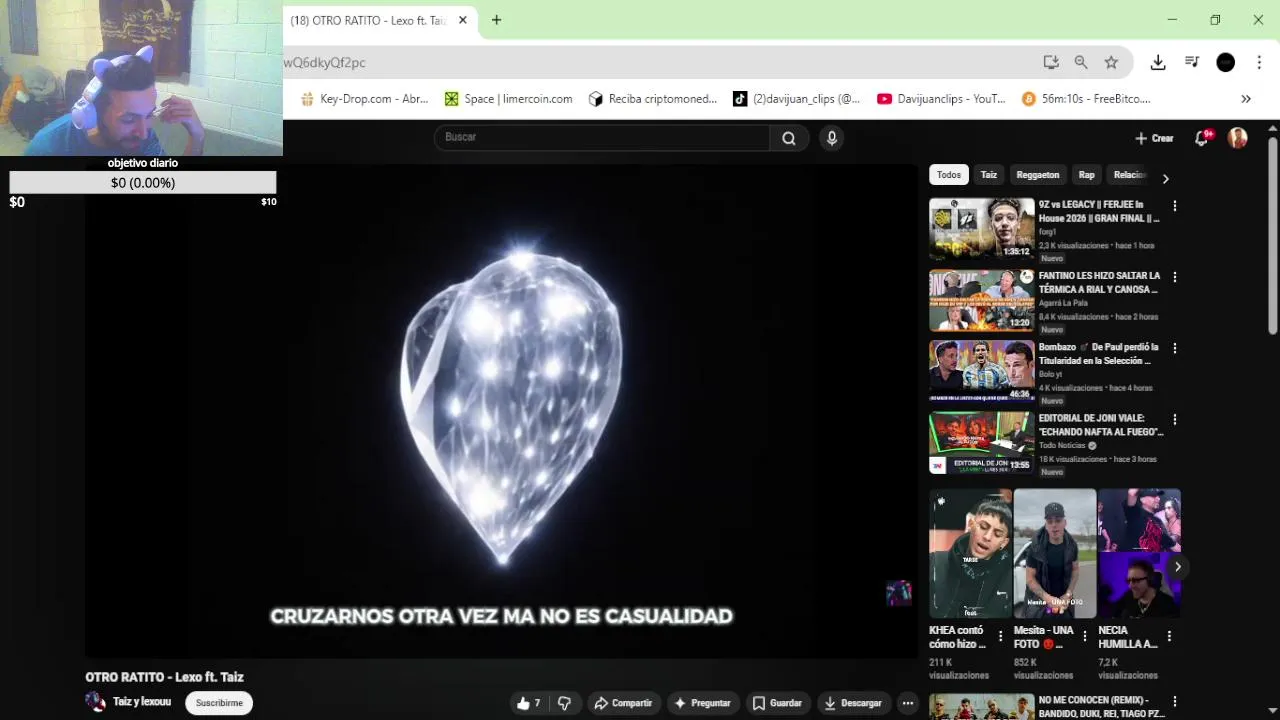The height and width of the screenshot is (720, 1280).
Task: Open a new browser tab
Action: pyautogui.click(x=496, y=20)
